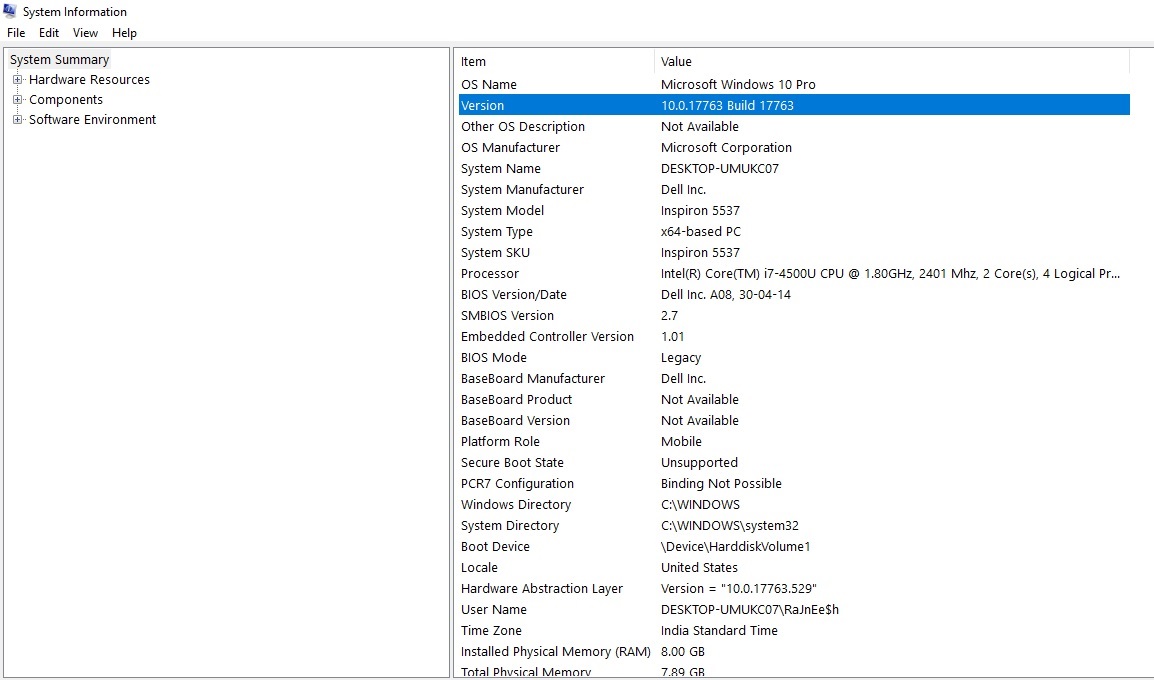
Task: Click Inspiron 5537 in the System SKU row
Action: (x=700, y=252)
